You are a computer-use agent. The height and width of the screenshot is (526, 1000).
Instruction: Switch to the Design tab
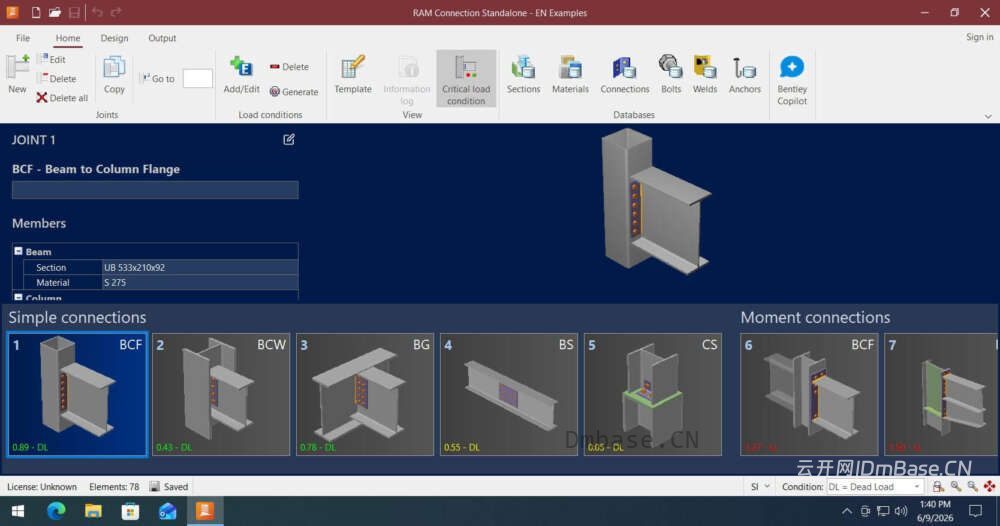pyautogui.click(x=114, y=38)
